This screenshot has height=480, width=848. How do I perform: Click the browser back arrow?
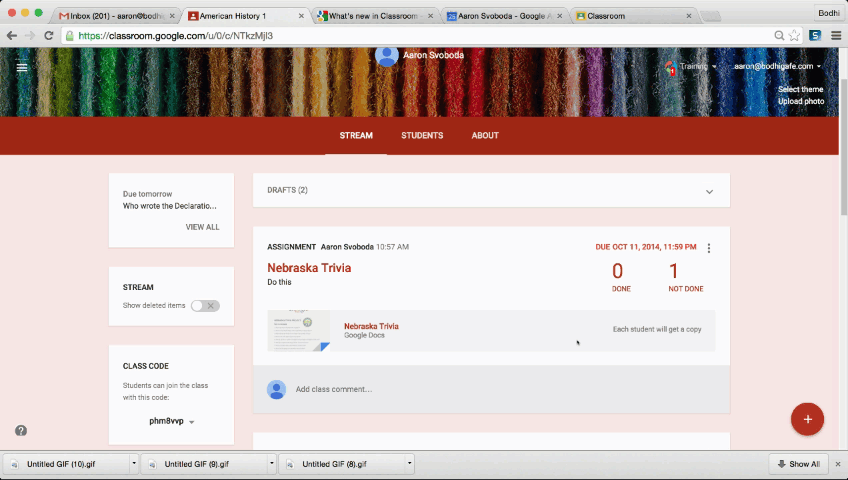[x=10, y=35]
